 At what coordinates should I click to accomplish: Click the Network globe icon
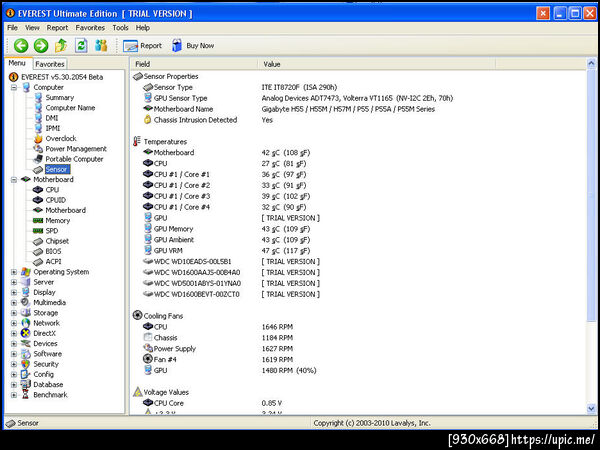coord(26,323)
